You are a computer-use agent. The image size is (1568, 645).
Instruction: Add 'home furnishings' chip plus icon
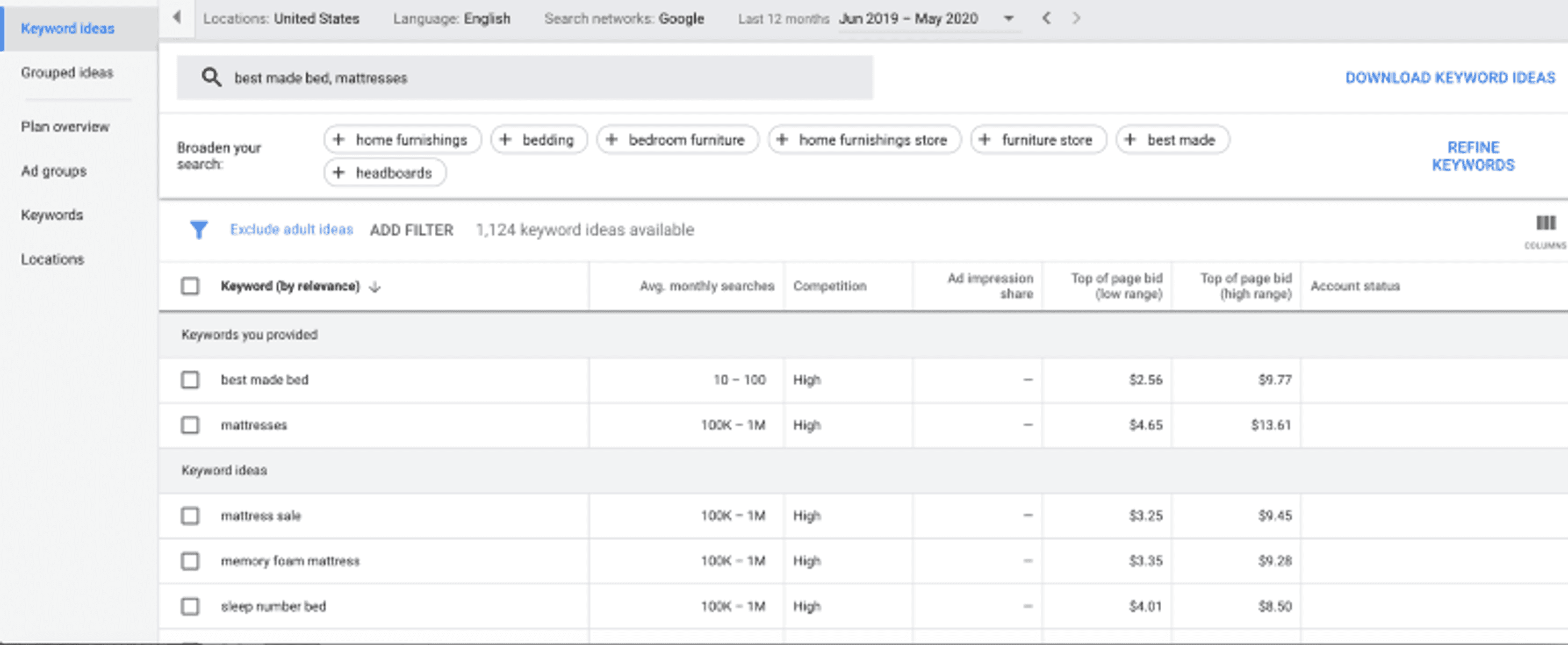point(339,139)
